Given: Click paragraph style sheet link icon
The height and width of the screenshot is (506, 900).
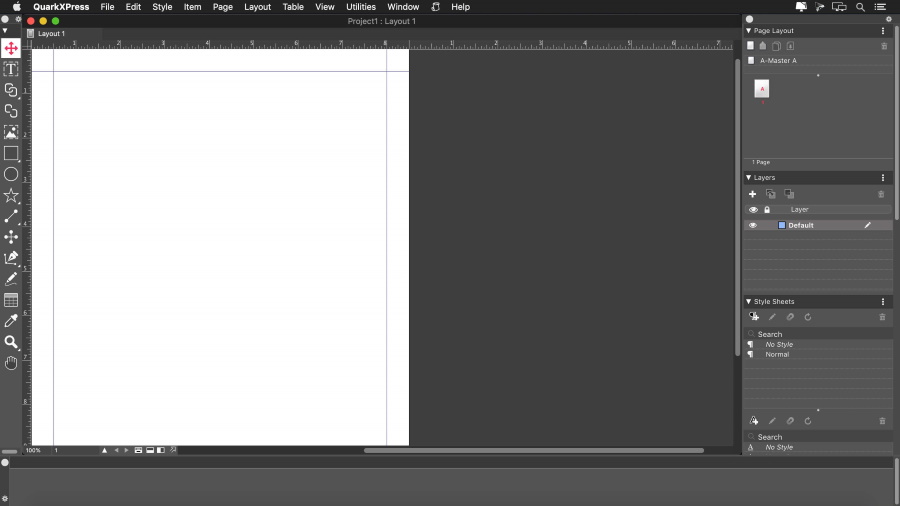Looking at the screenshot, I should pos(790,317).
